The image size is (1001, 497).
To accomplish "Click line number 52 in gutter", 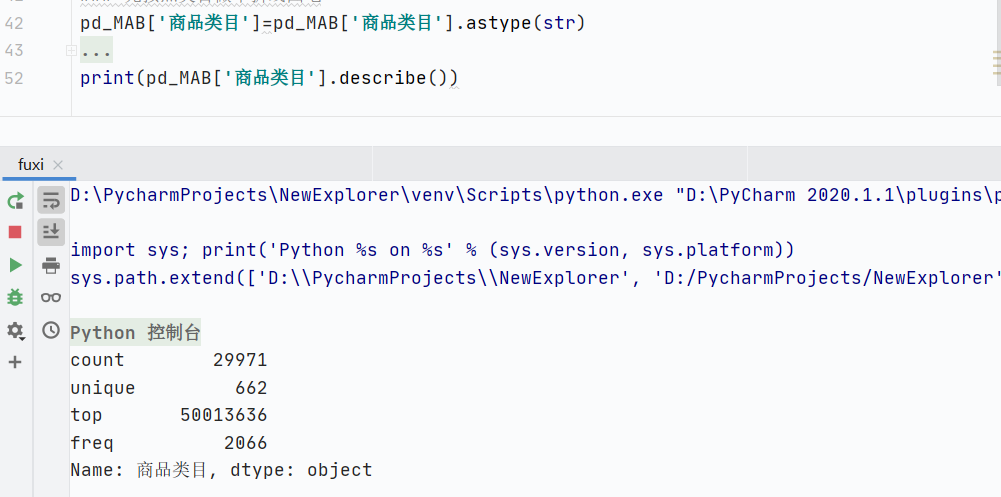I will pyautogui.click(x=14, y=78).
